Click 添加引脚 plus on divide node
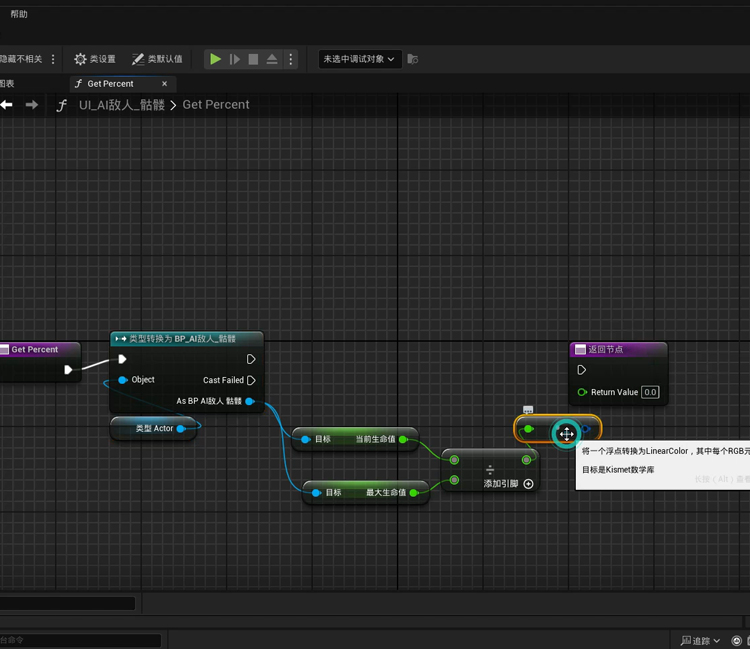Image resolution: width=750 pixels, height=649 pixels. [528, 484]
